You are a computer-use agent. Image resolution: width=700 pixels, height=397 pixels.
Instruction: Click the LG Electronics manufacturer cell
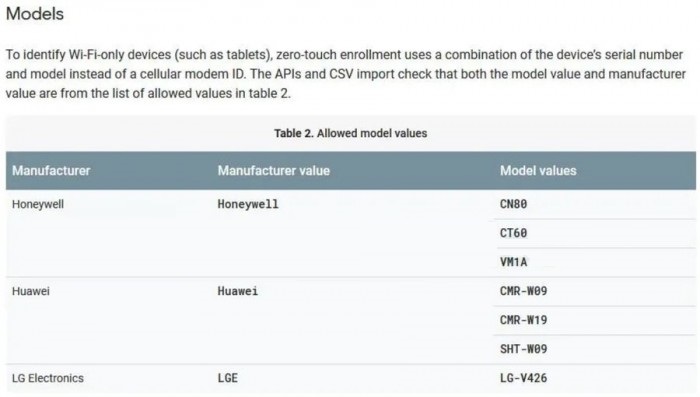(48, 378)
